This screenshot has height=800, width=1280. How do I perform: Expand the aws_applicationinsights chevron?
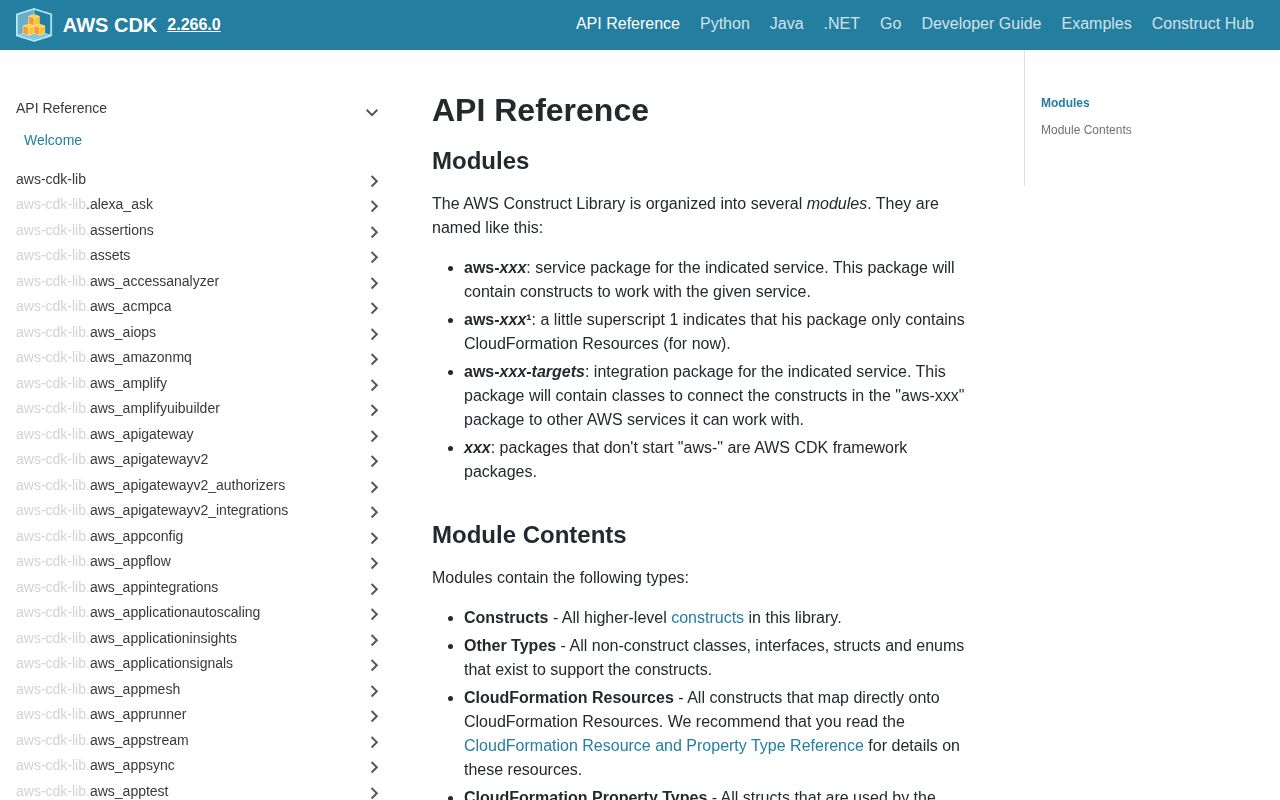(x=374, y=640)
